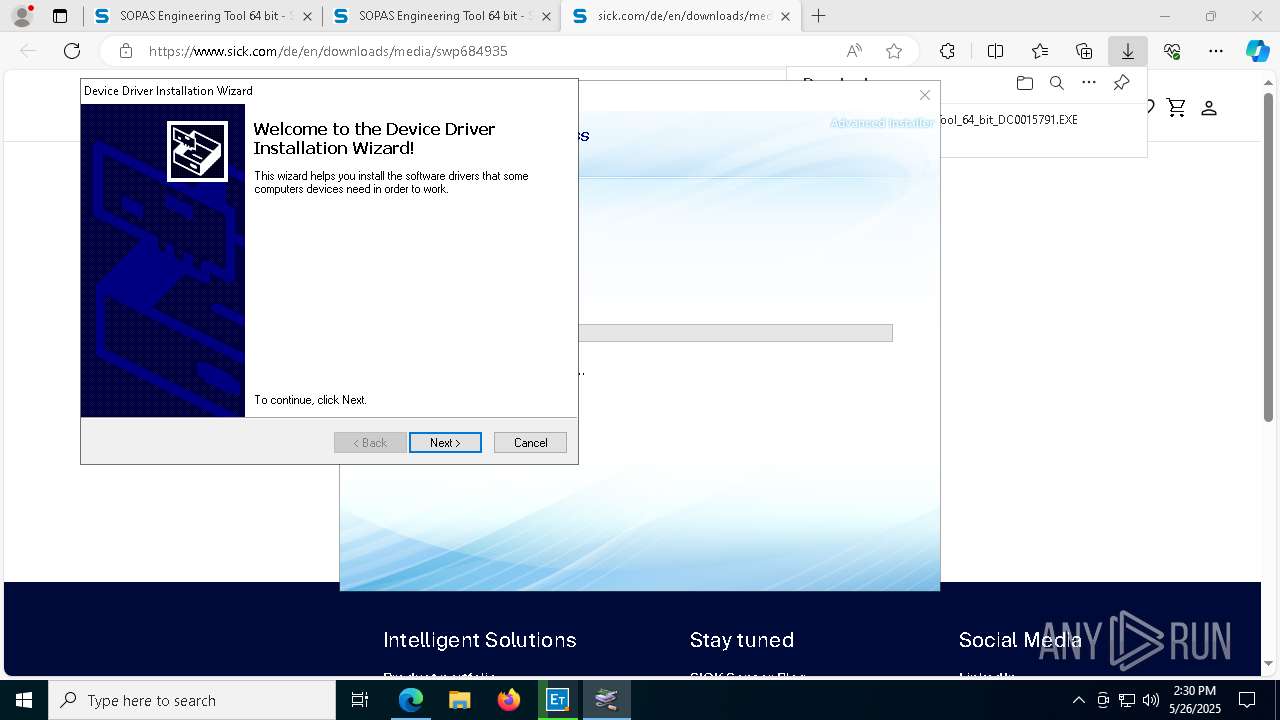Open Collections icon
This screenshot has height=720, width=1280.
tap(1084, 51)
